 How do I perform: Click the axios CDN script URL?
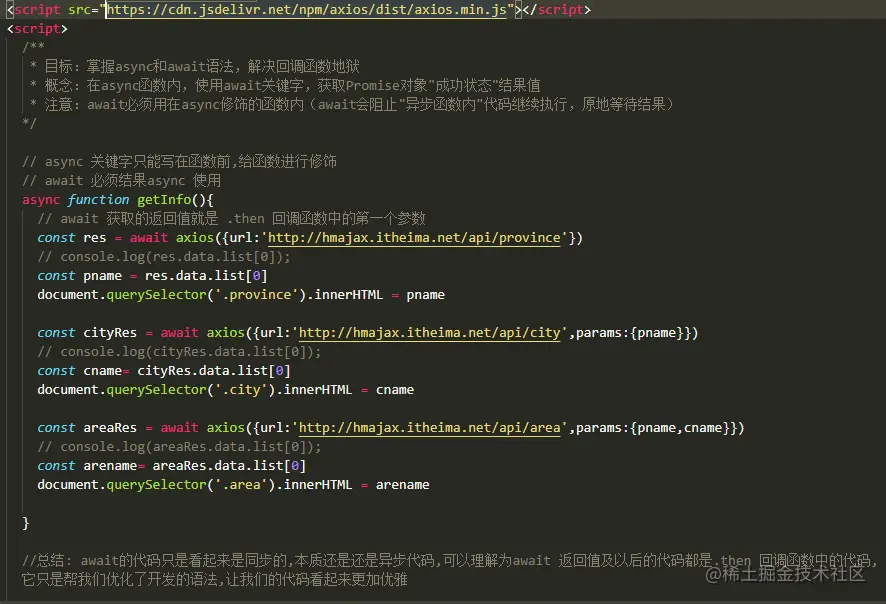click(x=307, y=10)
